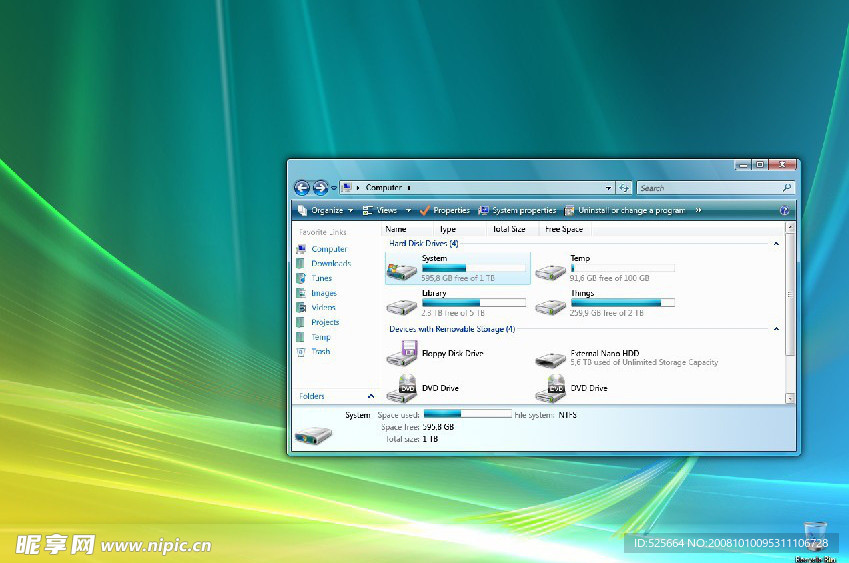This screenshot has width=849, height=563.
Task: Click the 595,8 GB space free value
Action: tap(438, 427)
